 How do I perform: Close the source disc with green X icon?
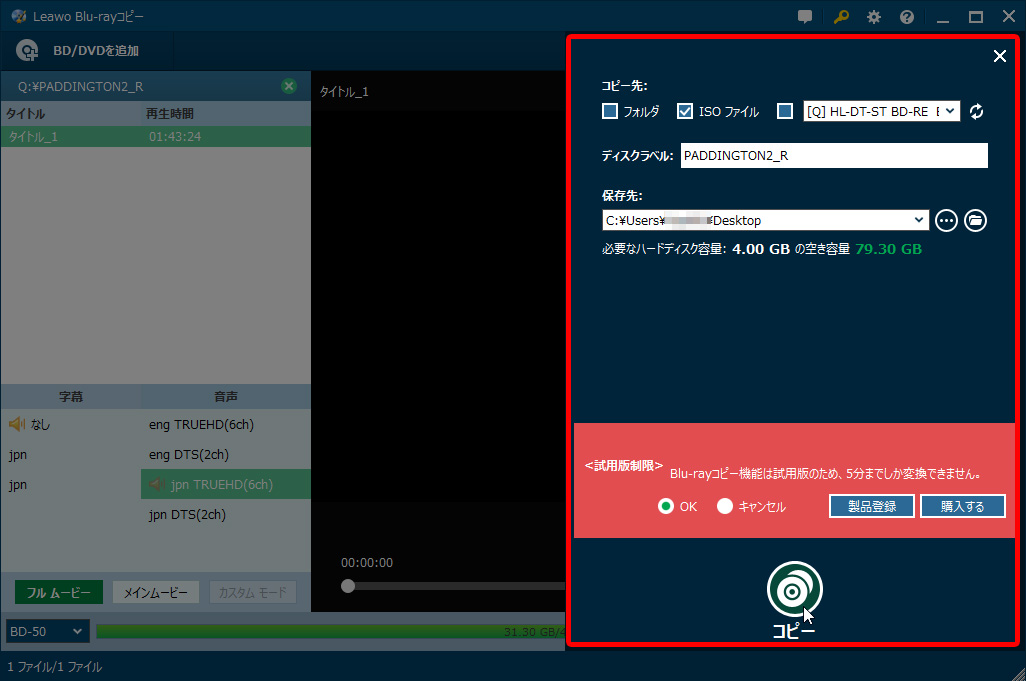pyautogui.click(x=289, y=86)
